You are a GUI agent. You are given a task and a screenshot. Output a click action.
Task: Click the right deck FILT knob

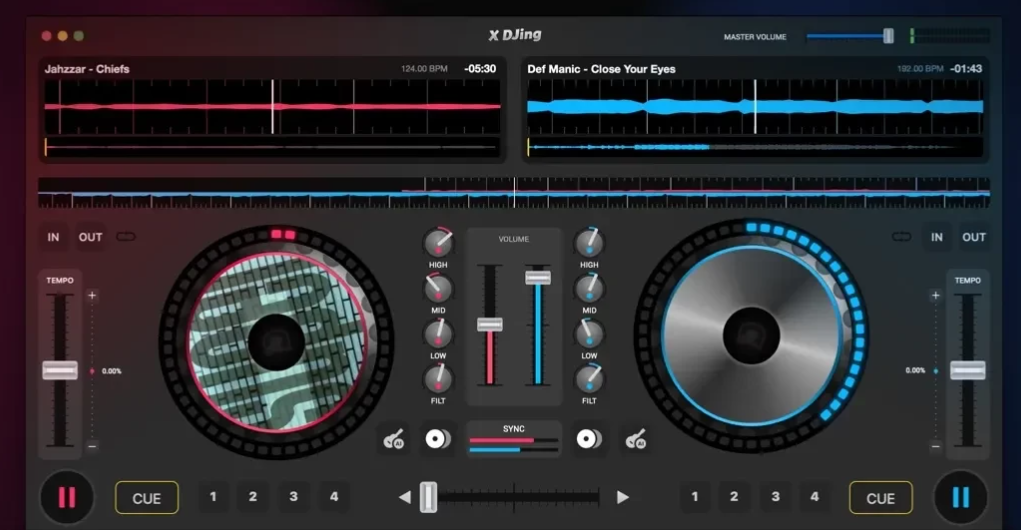(589, 379)
